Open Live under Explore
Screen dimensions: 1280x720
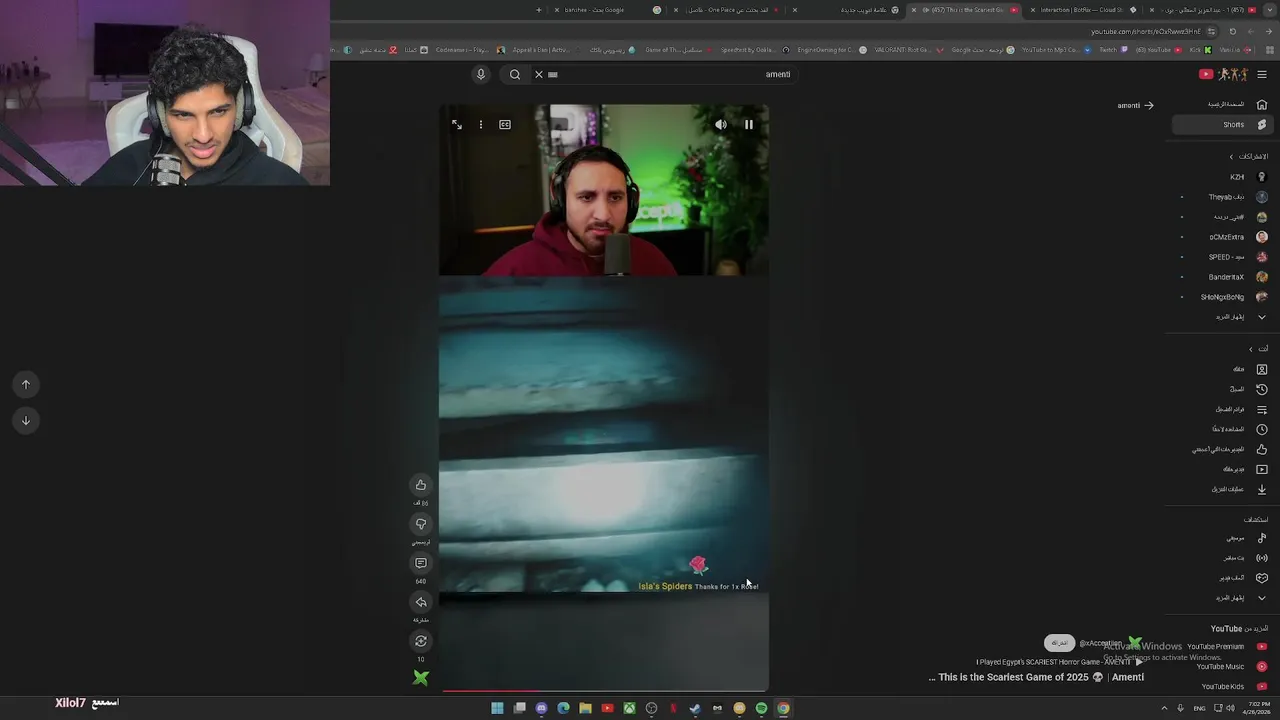coord(1222,558)
